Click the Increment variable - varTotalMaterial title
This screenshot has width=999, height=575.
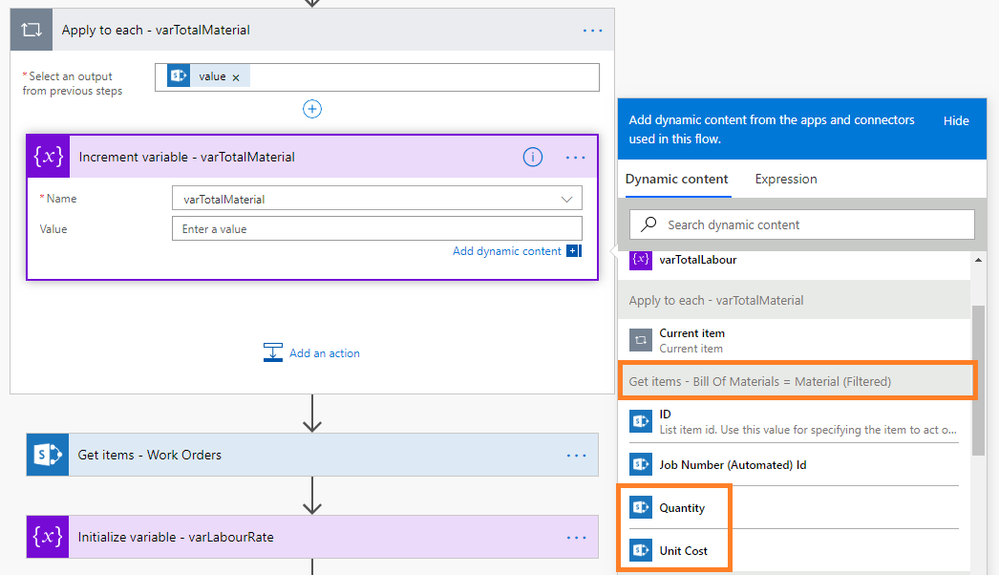point(187,157)
